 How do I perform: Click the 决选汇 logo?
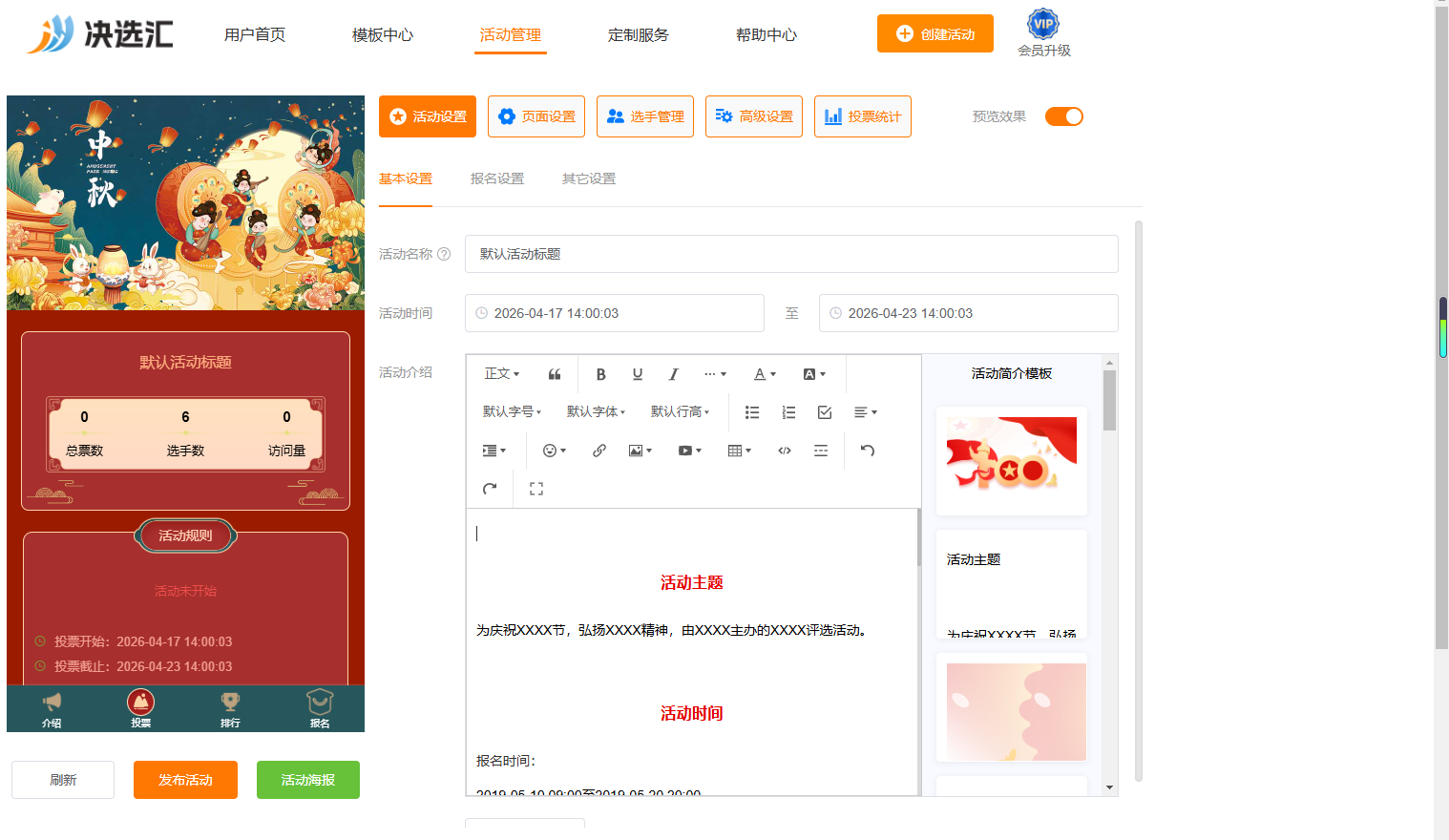click(x=100, y=34)
